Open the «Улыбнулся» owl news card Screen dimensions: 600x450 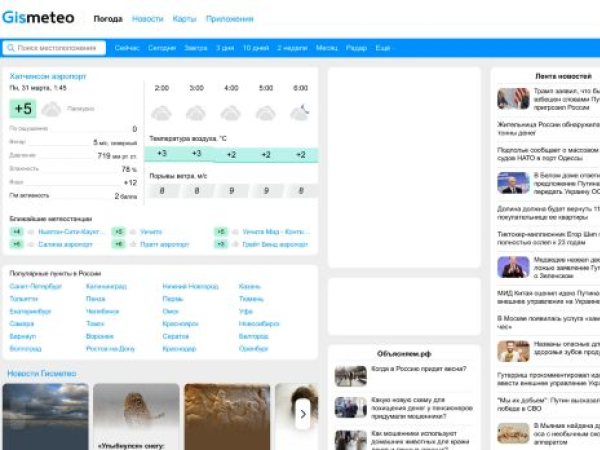point(136,417)
